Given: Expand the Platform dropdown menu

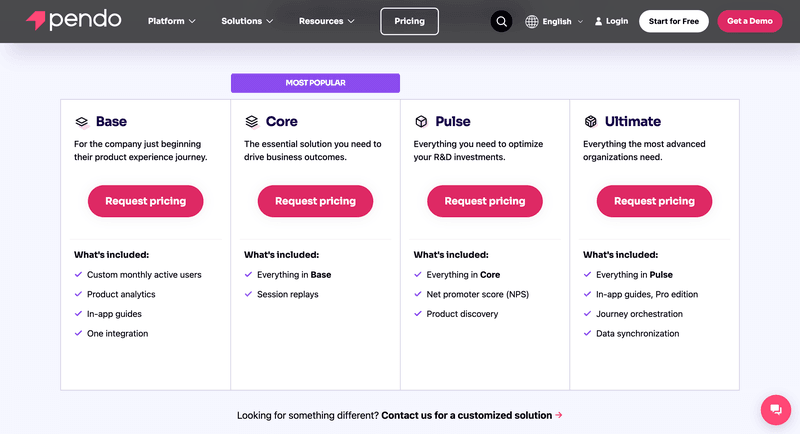Looking at the screenshot, I should coord(171,21).
